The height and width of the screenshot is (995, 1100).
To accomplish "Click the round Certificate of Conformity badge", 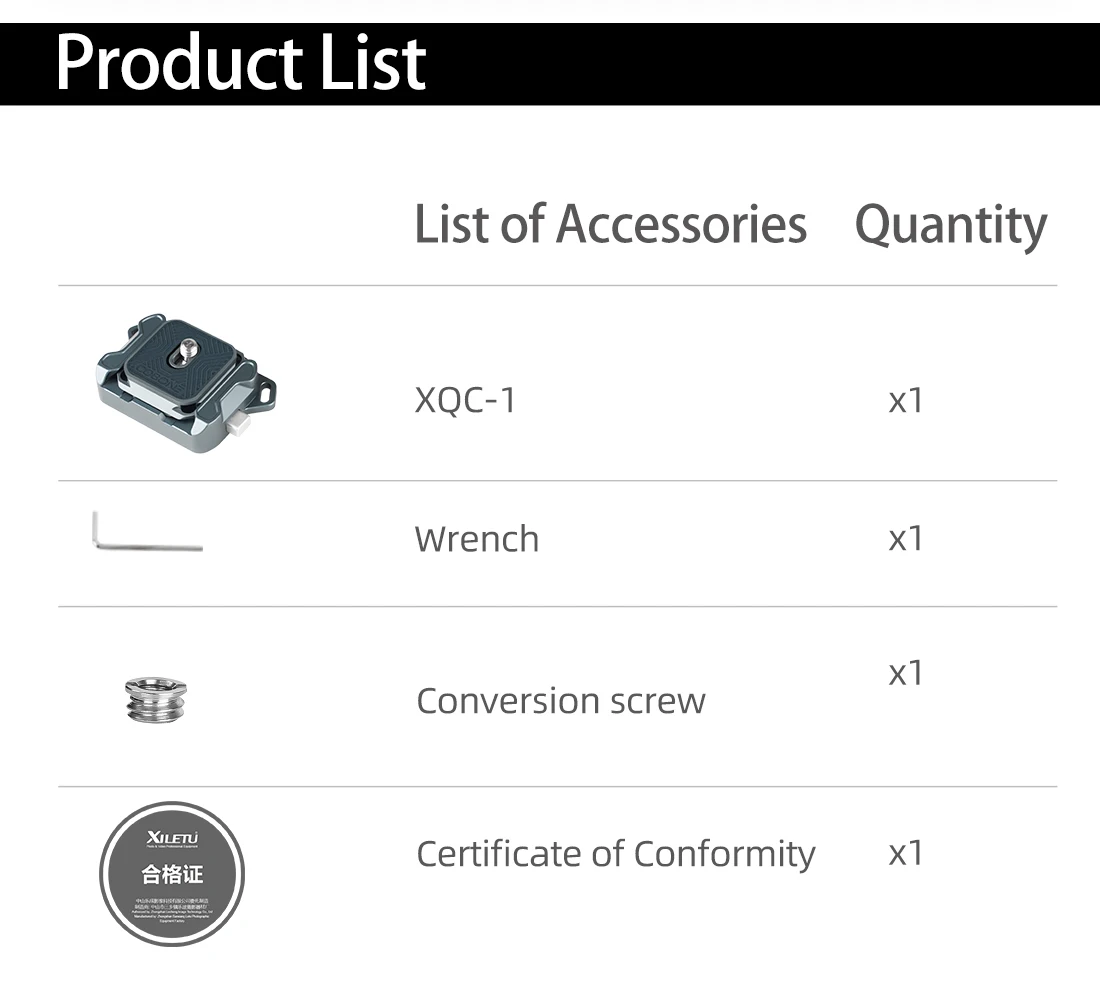I will (172, 874).
